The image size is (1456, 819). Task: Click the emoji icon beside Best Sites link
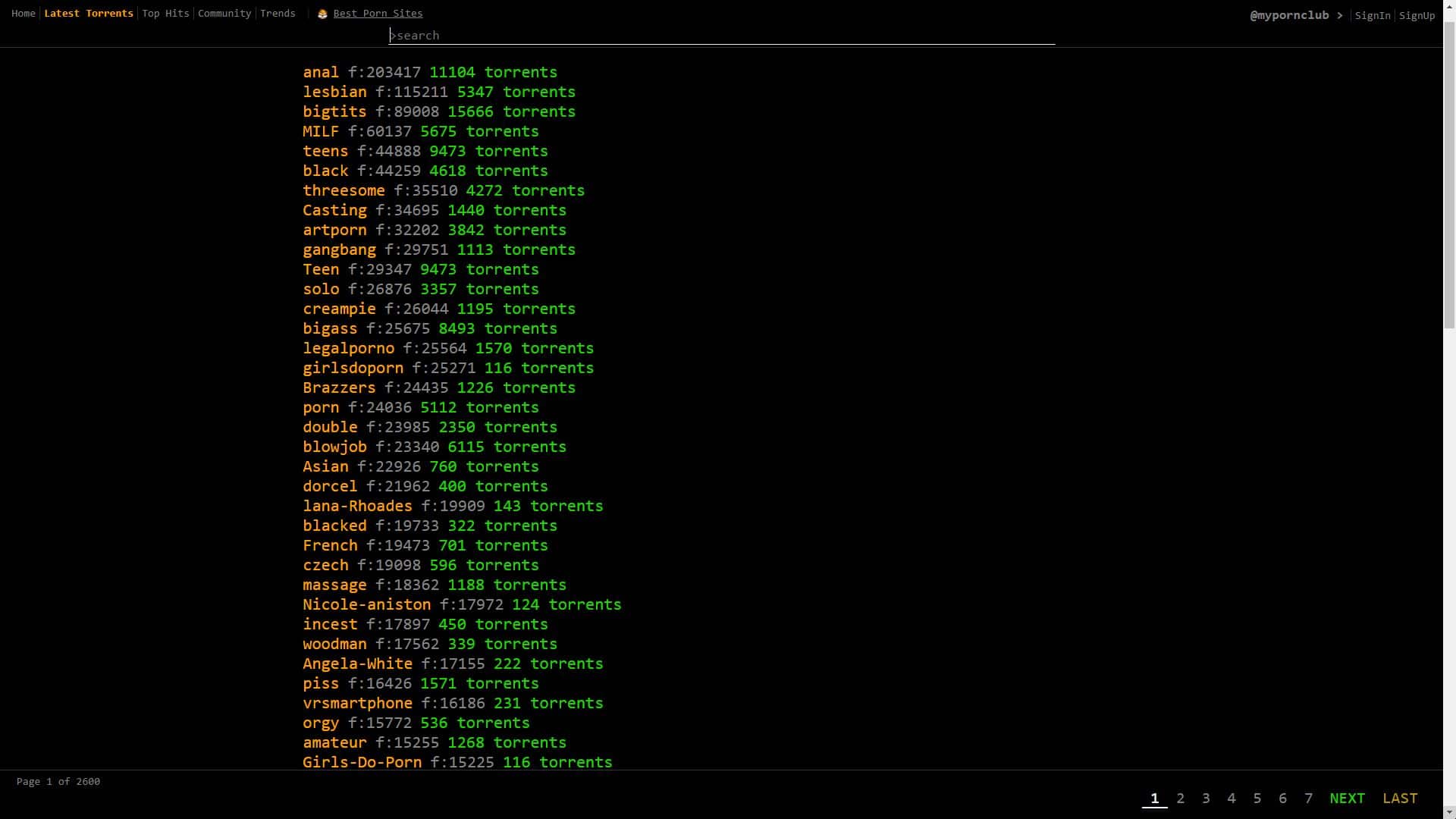click(322, 14)
